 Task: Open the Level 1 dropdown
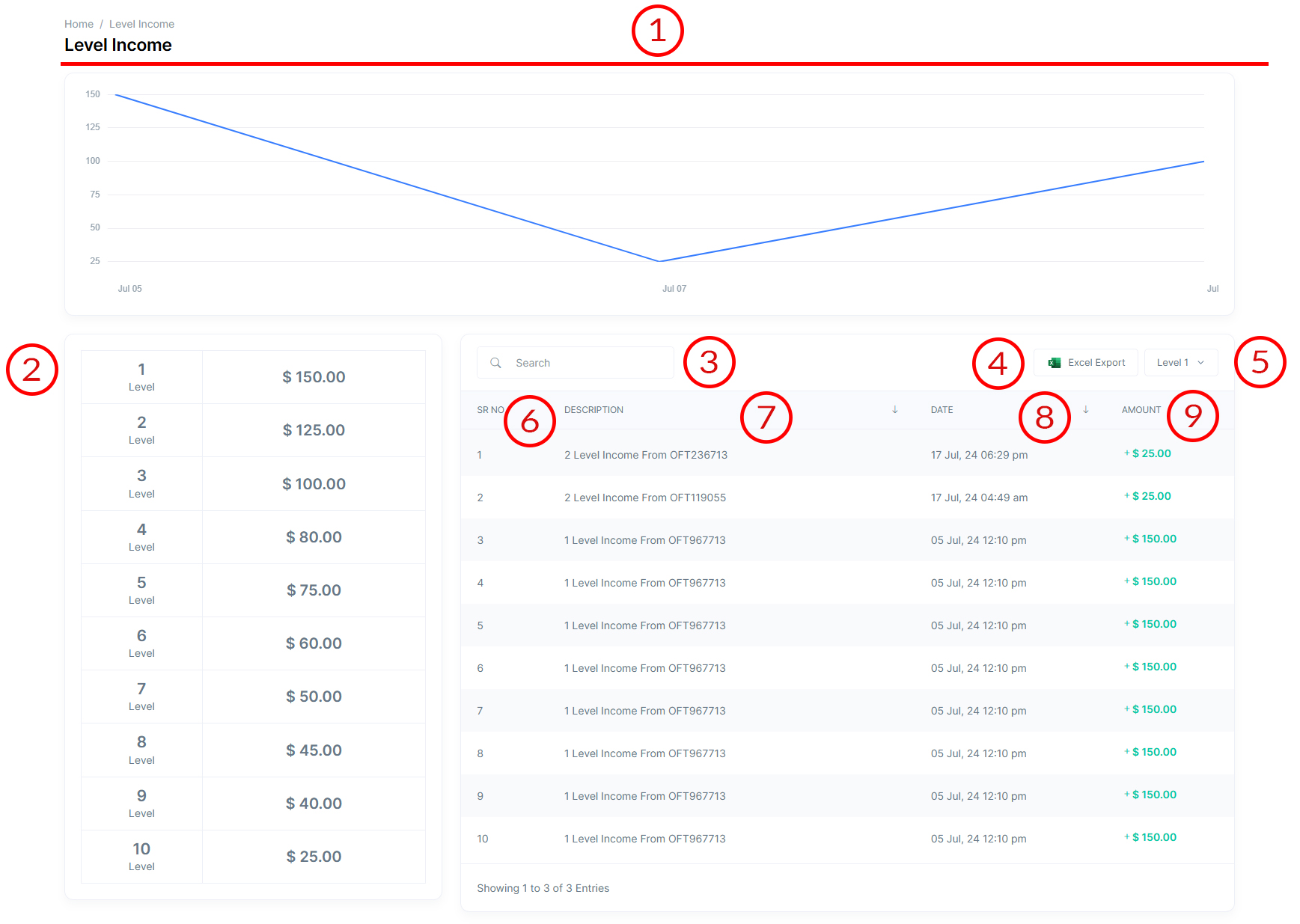1180,363
